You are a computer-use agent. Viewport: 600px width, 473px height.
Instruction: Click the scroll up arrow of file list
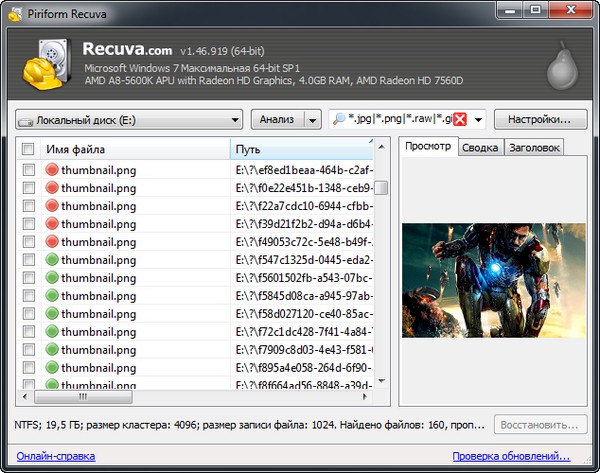point(381,147)
